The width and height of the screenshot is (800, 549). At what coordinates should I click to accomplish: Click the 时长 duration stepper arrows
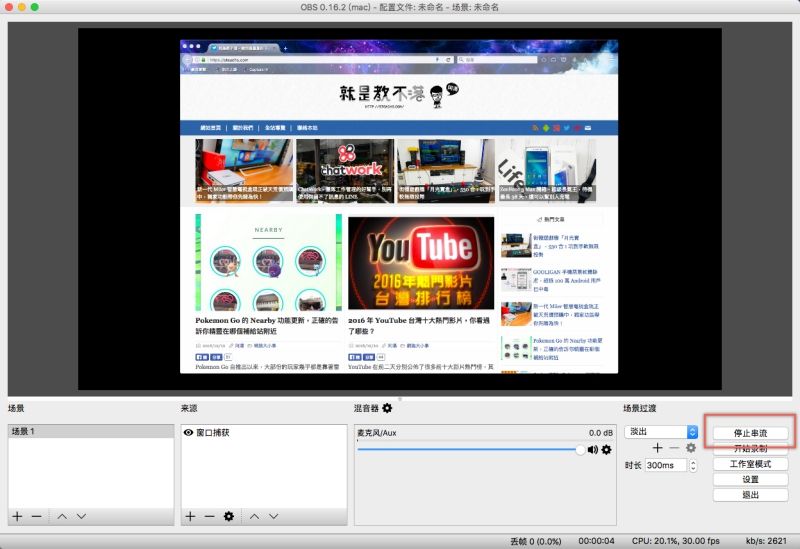692,465
